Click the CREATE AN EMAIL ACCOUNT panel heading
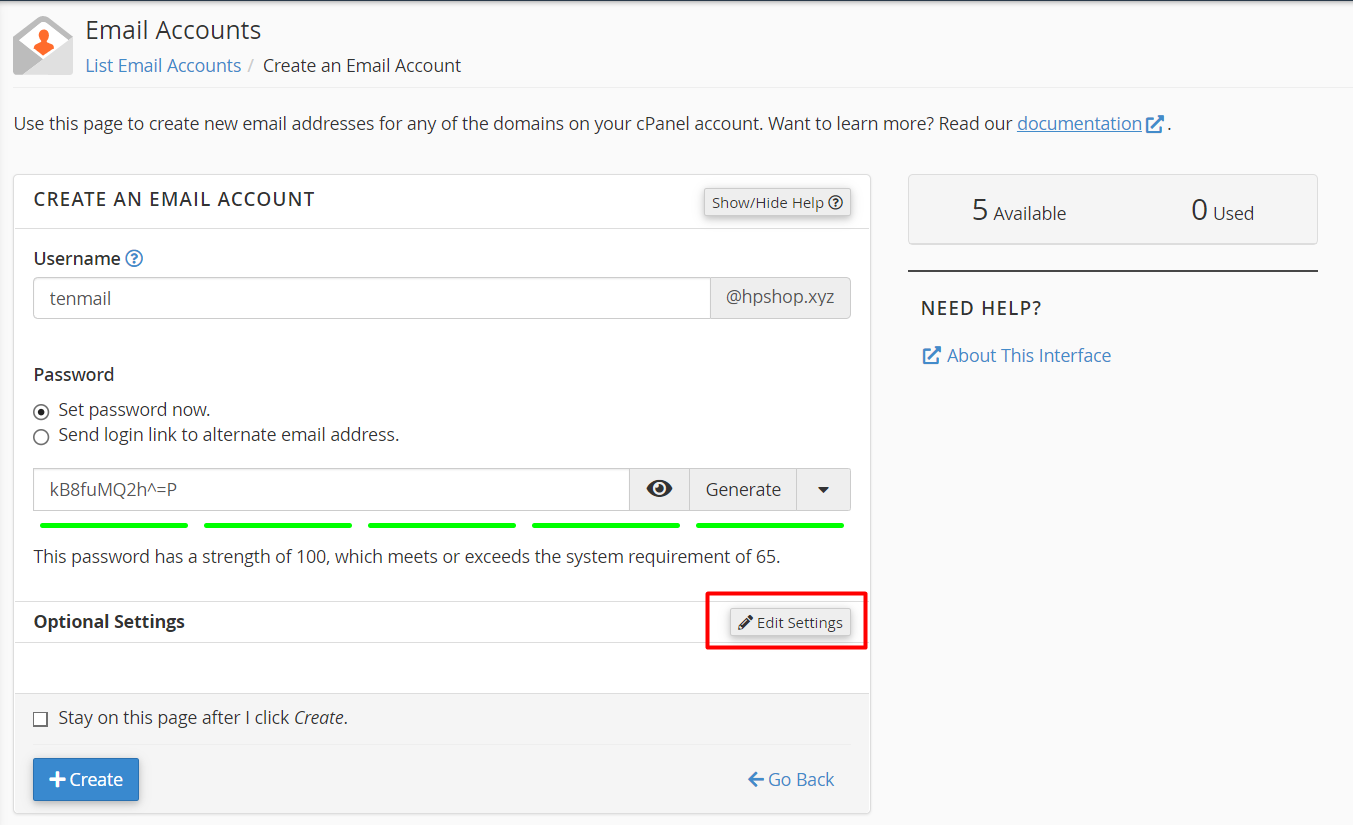Image resolution: width=1353 pixels, height=825 pixels. click(x=174, y=199)
